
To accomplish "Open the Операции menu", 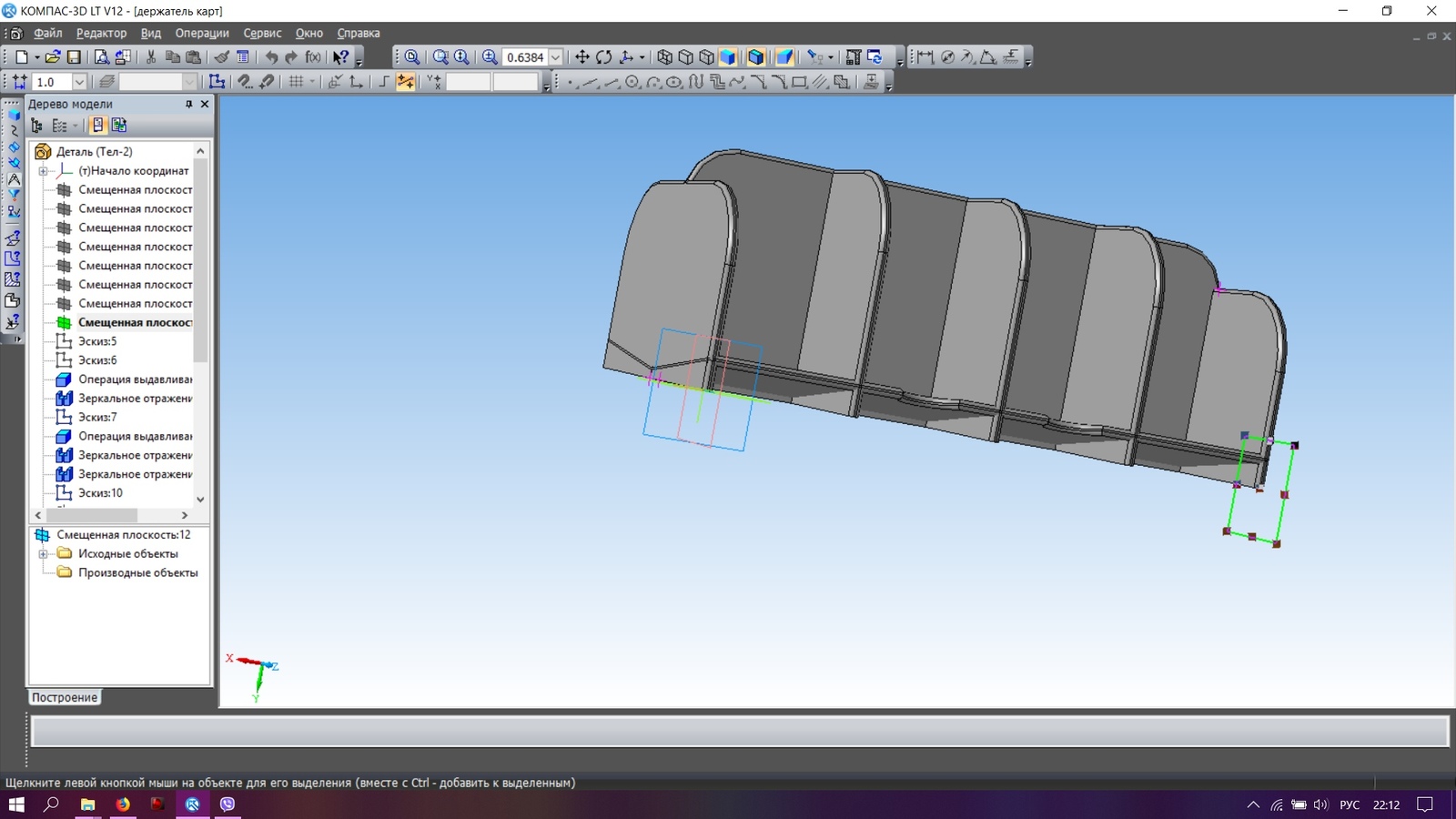I will coord(202,33).
